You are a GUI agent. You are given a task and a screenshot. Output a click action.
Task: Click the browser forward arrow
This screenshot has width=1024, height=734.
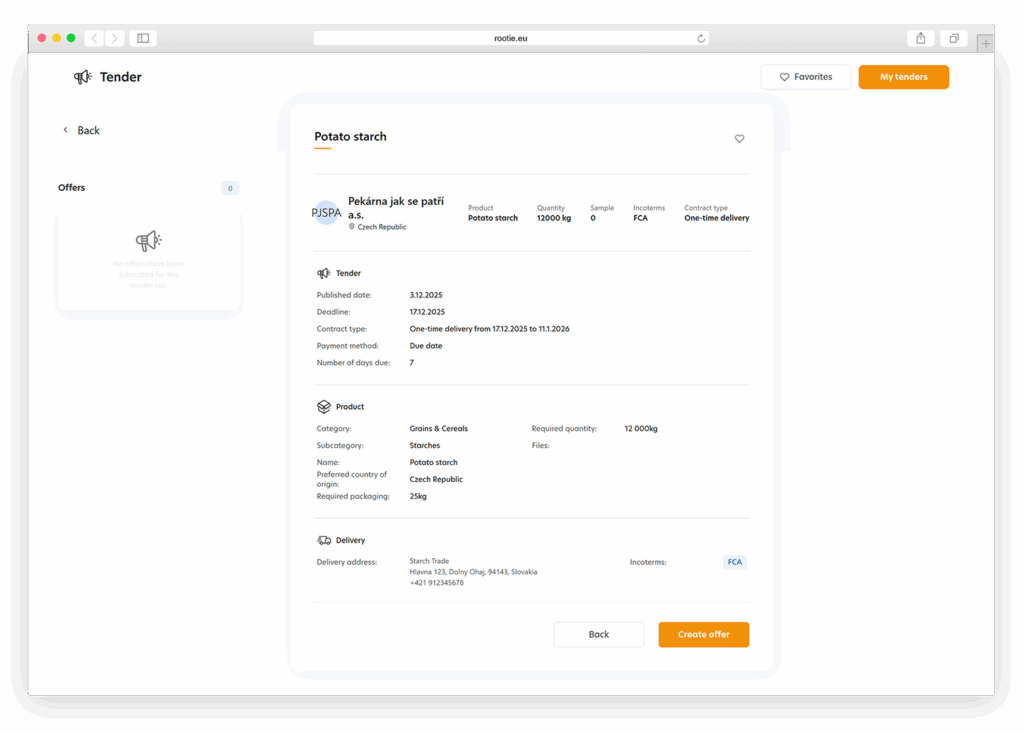tap(115, 38)
